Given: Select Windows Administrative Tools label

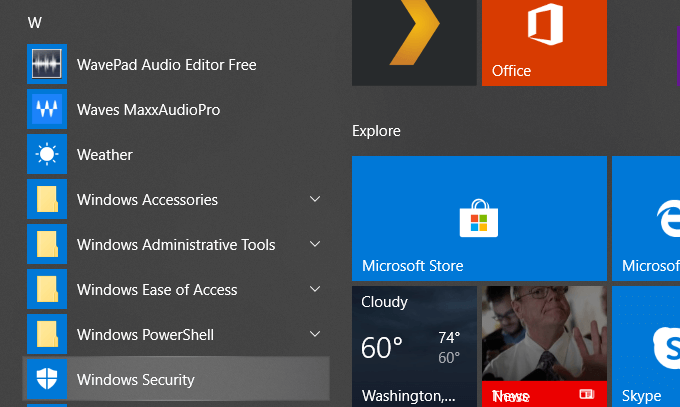Looking at the screenshot, I should [x=176, y=245].
